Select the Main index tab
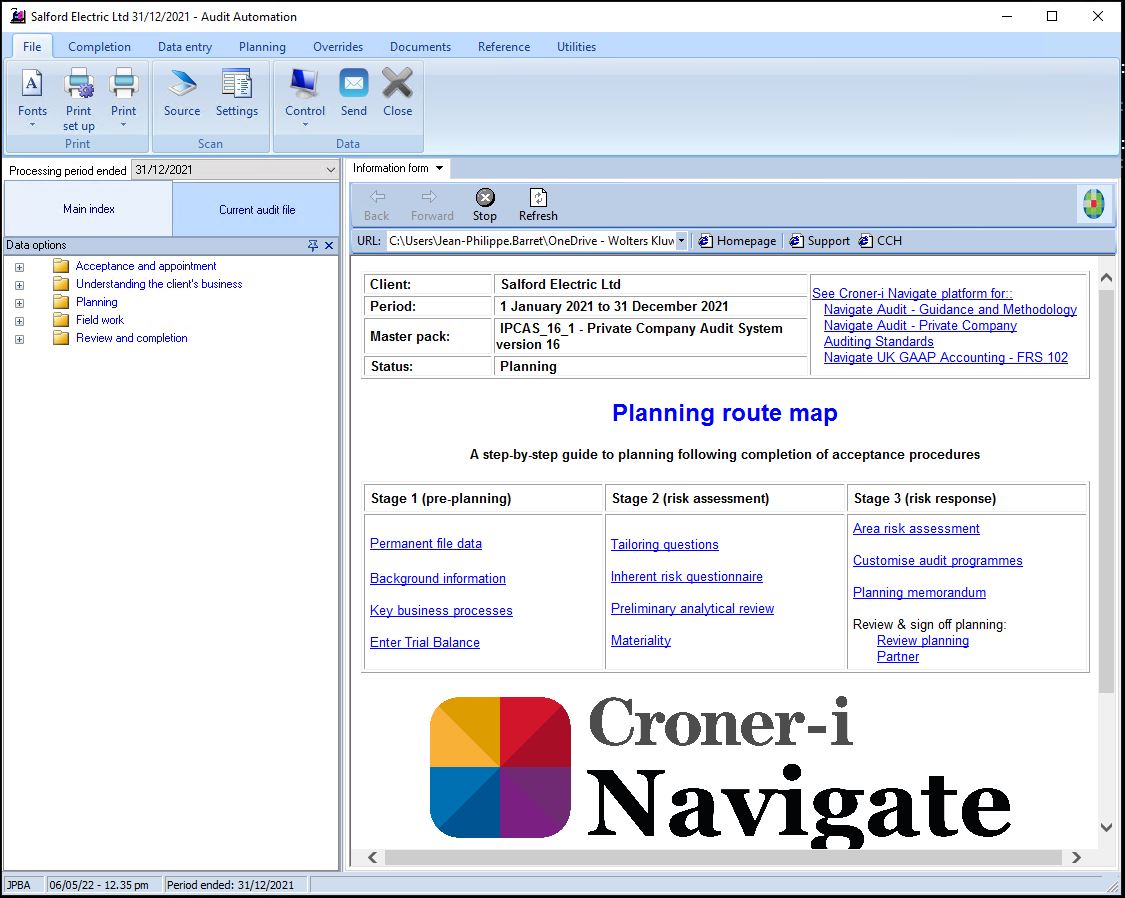Image resolution: width=1125 pixels, height=898 pixels. point(88,209)
